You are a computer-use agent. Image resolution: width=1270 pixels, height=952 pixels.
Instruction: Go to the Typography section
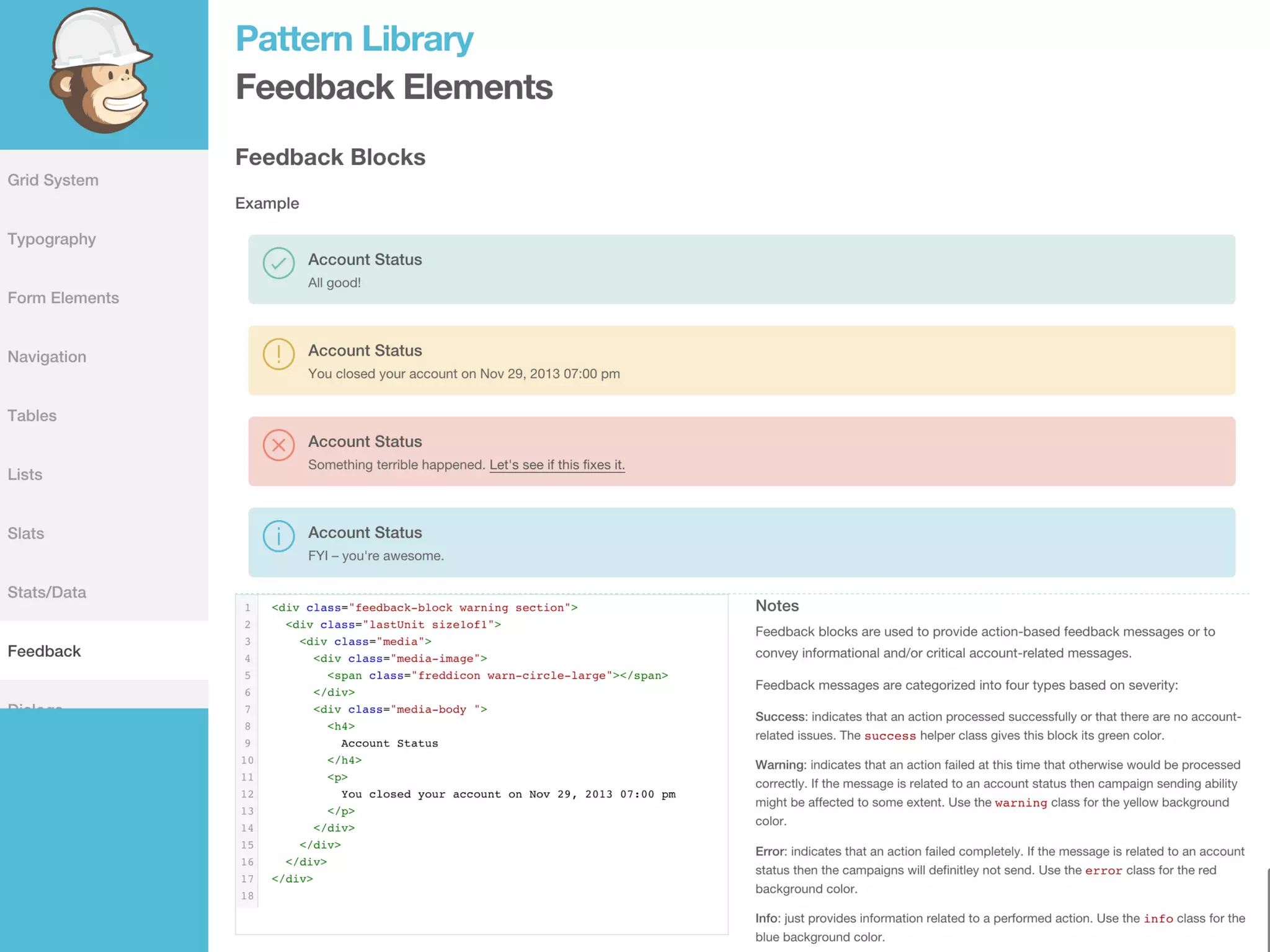52,239
